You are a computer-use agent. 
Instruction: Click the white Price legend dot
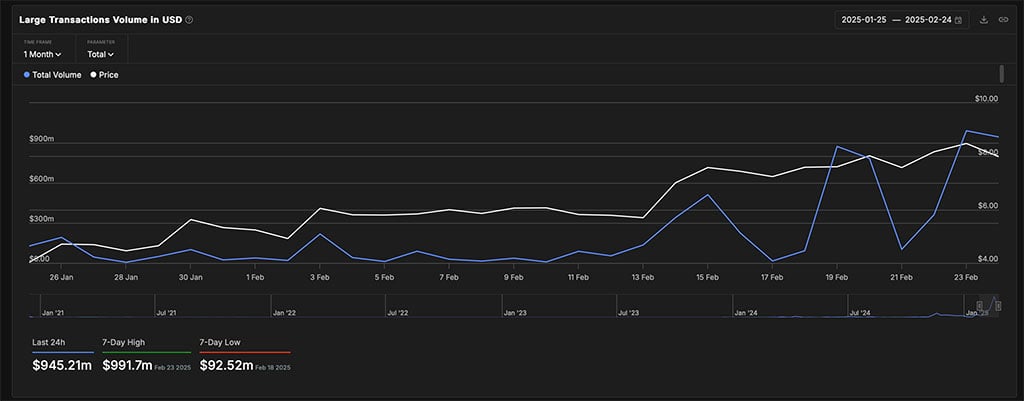point(94,75)
